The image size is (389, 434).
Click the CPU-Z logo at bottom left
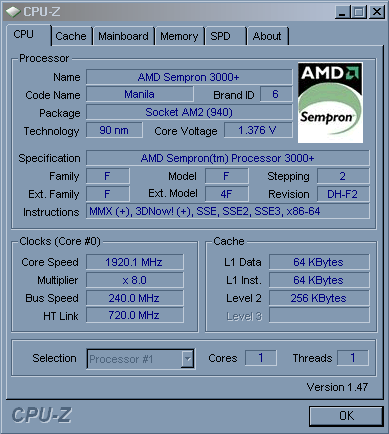pyautogui.click(x=42, y=415)
